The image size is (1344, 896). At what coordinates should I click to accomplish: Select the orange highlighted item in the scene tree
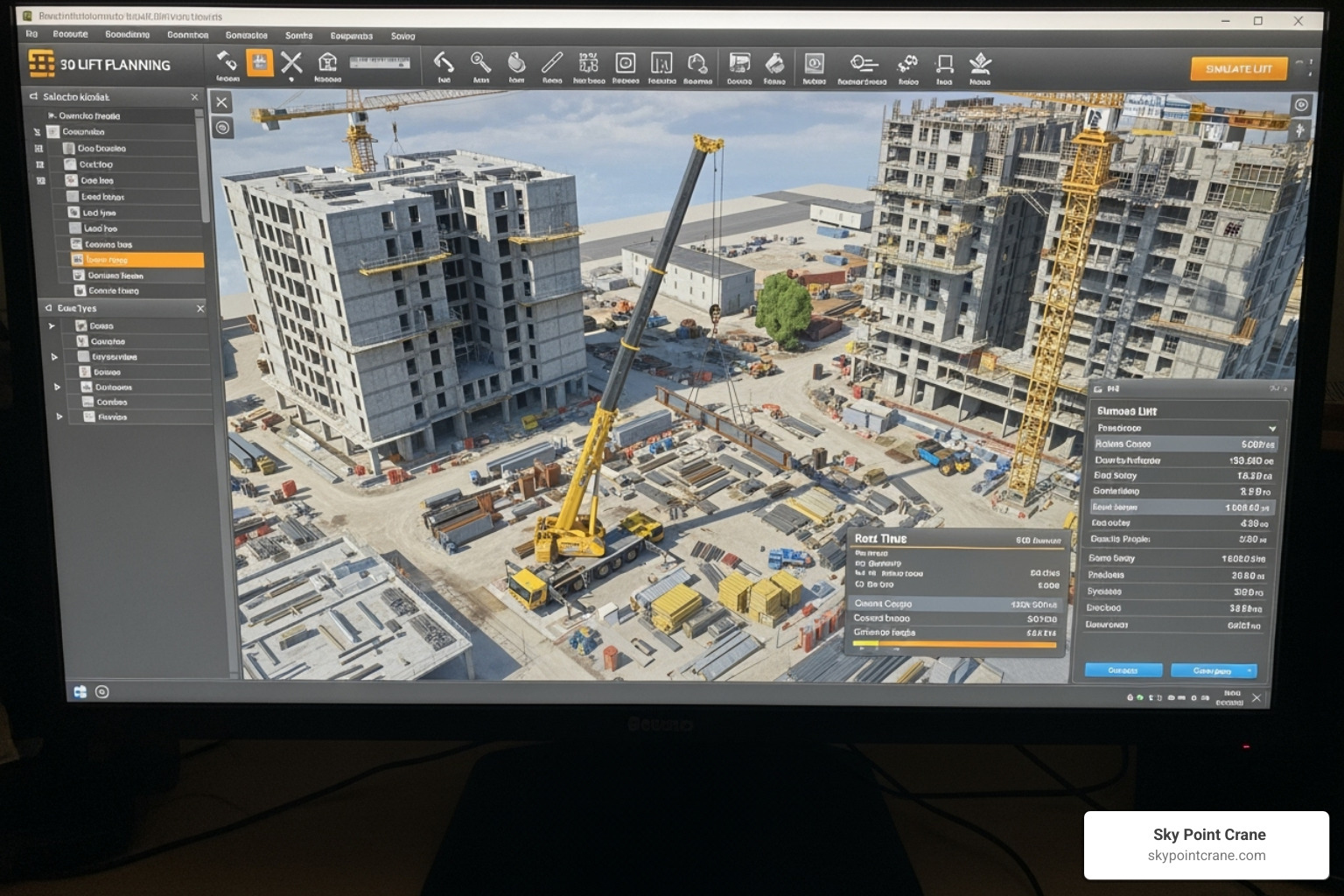[x=136, y=259]
